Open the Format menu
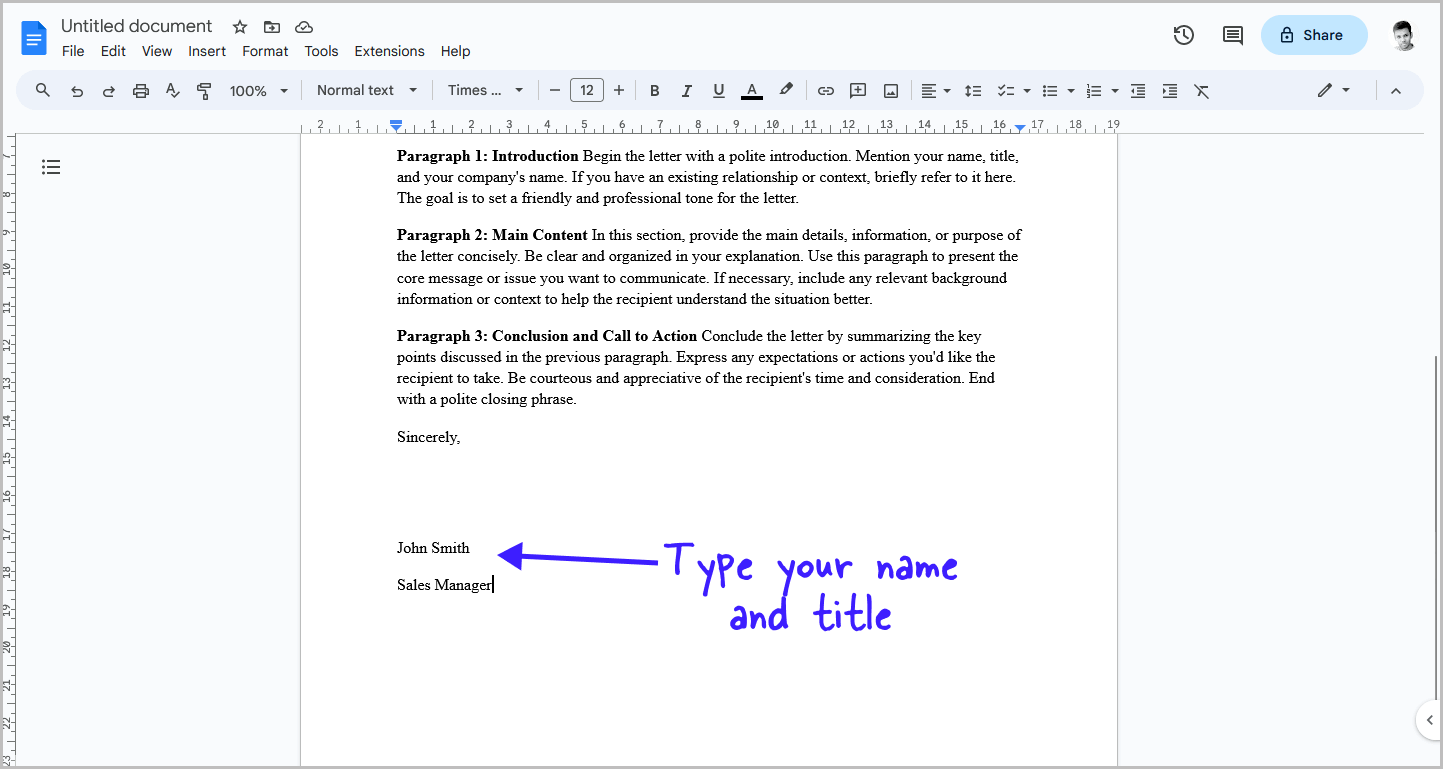This screenshot has width=1443, height=769. click(264, 51)
